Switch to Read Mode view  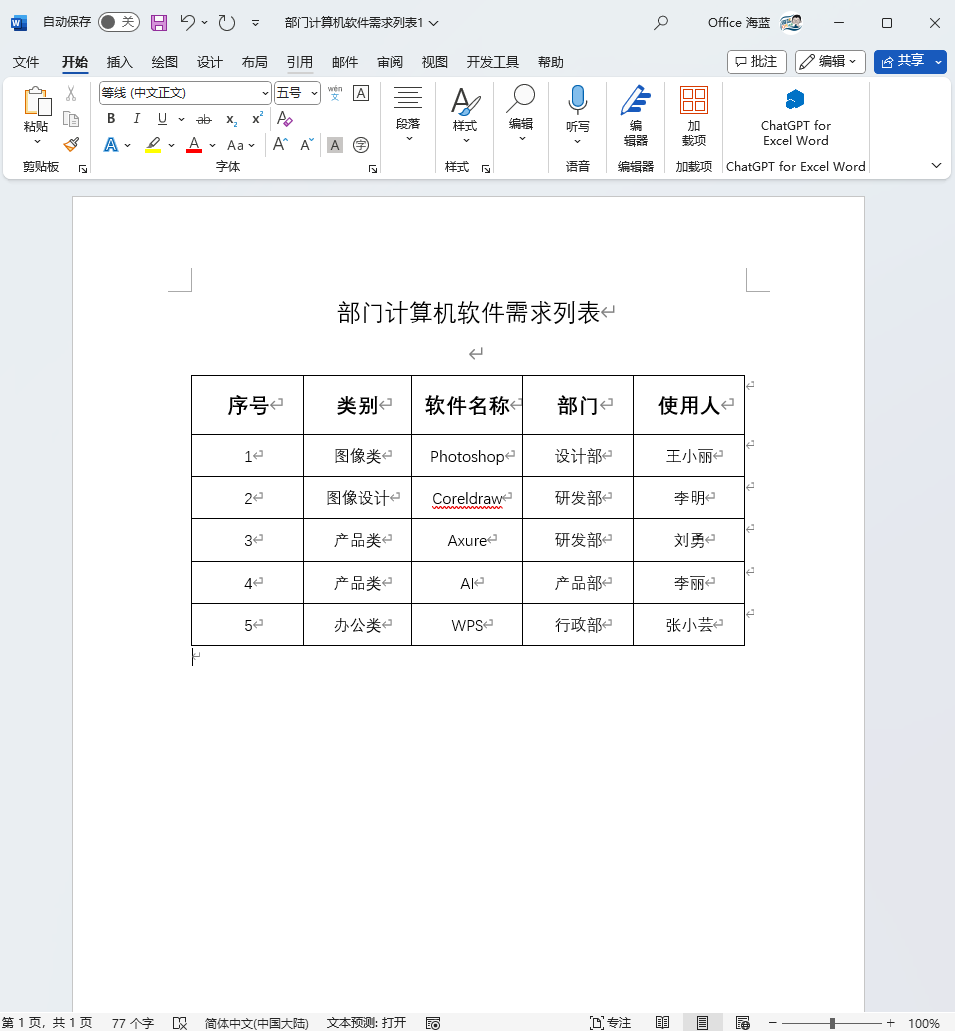662,1022
